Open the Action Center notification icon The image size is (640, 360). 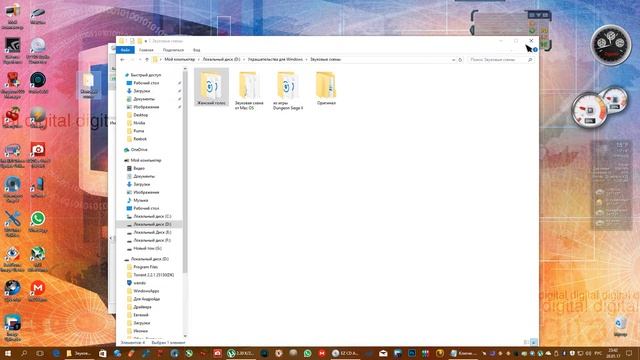(630, 353)
